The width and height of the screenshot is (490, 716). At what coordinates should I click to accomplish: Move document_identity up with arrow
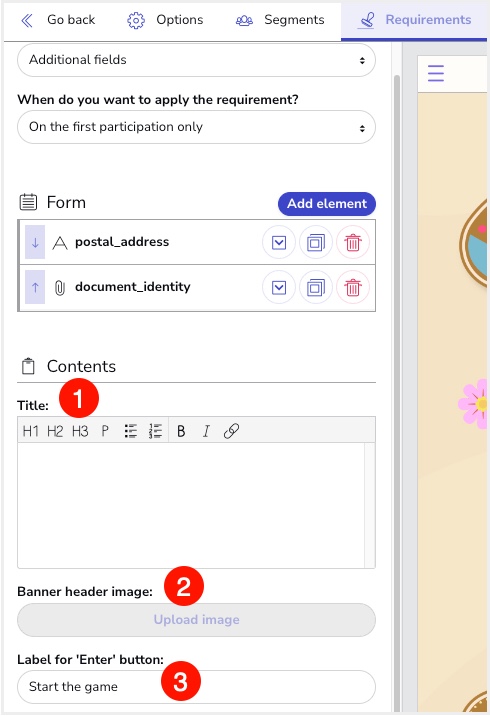[35, 288]
